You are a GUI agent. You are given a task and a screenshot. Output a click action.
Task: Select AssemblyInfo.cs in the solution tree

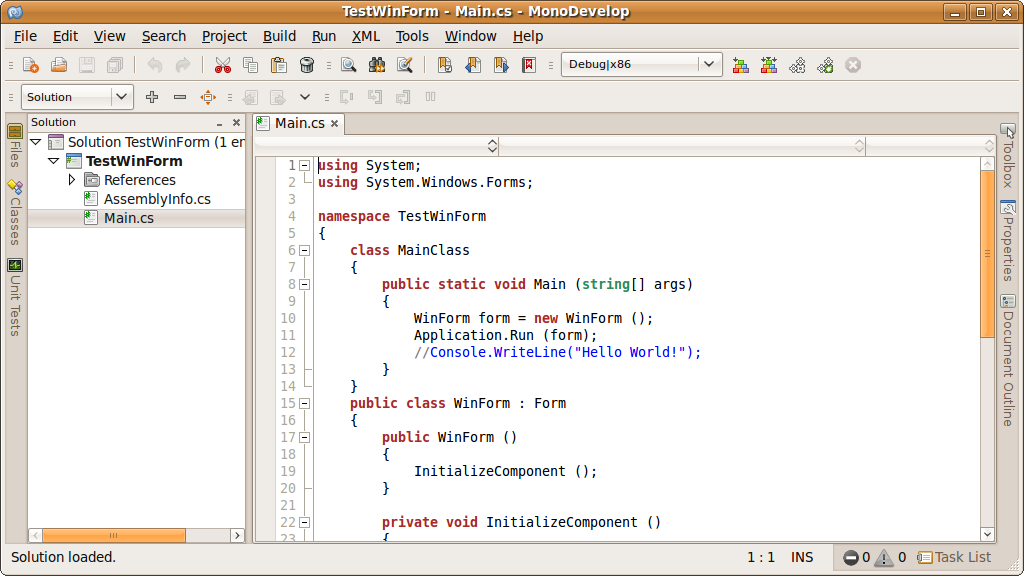point(157,199)
